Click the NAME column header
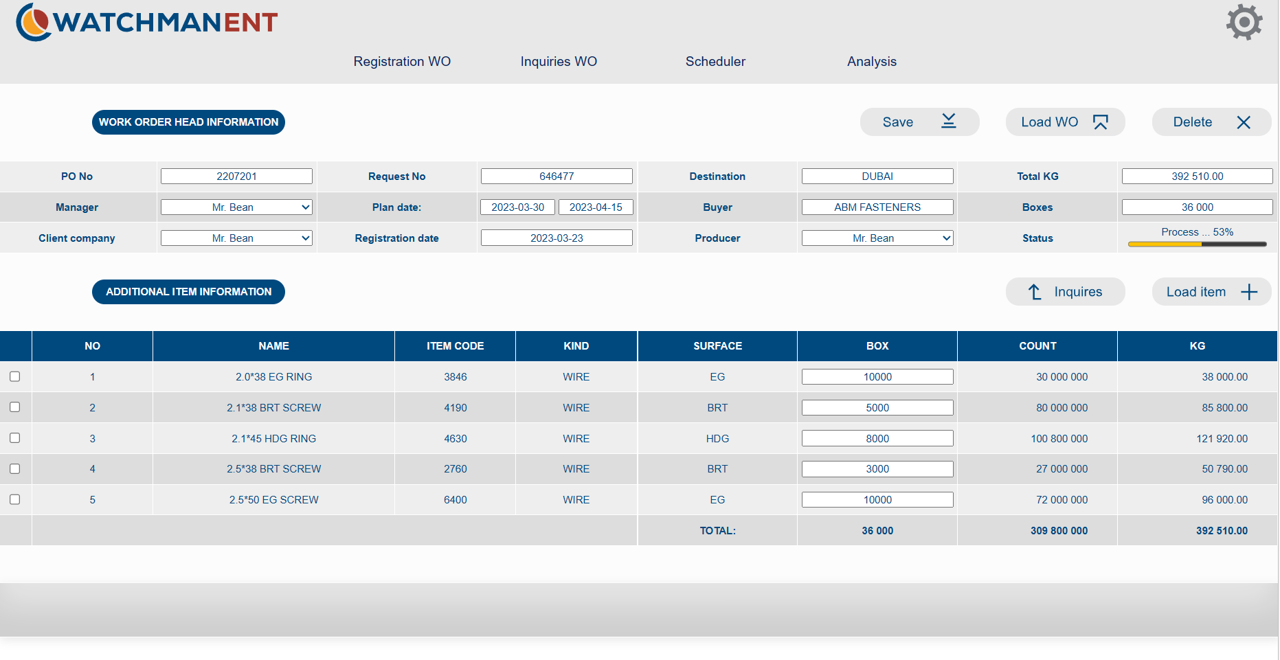Screen dimensions: 1280x660 click(x=274, y=346)
